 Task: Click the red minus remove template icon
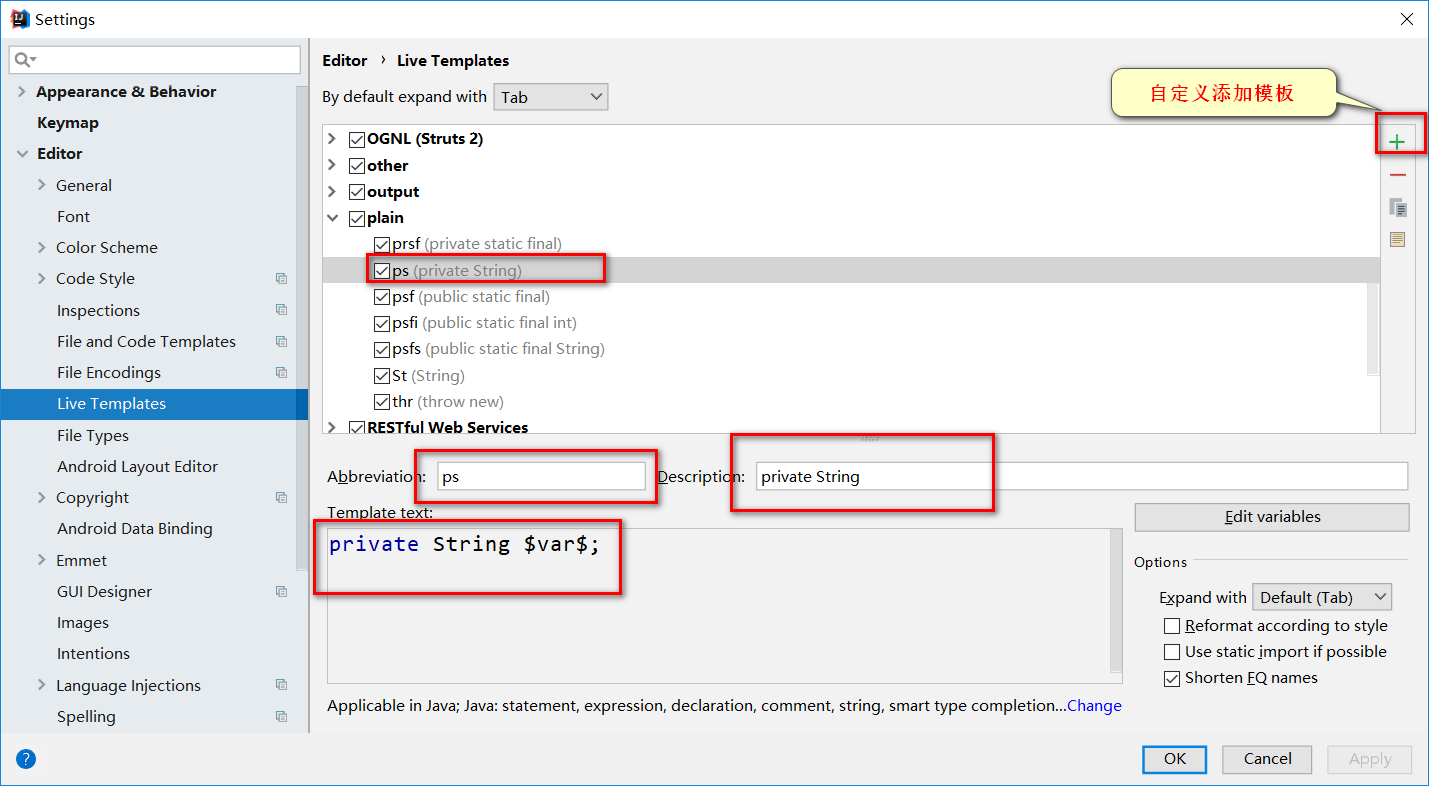(x=1397, y=175)
